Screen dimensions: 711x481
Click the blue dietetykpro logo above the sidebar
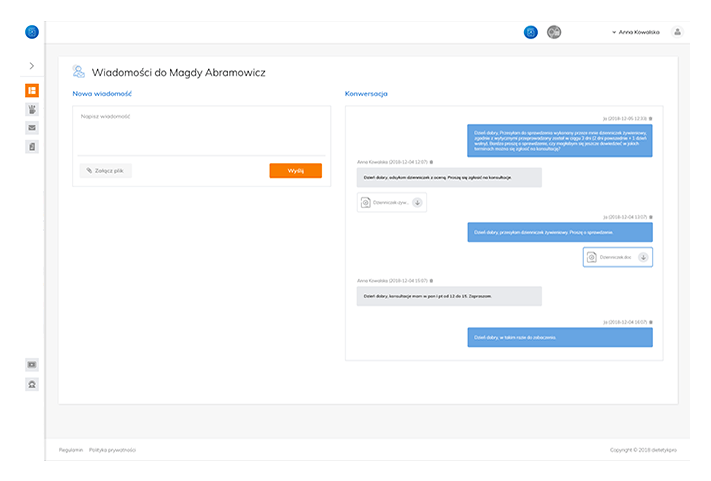tap(32, 32)
